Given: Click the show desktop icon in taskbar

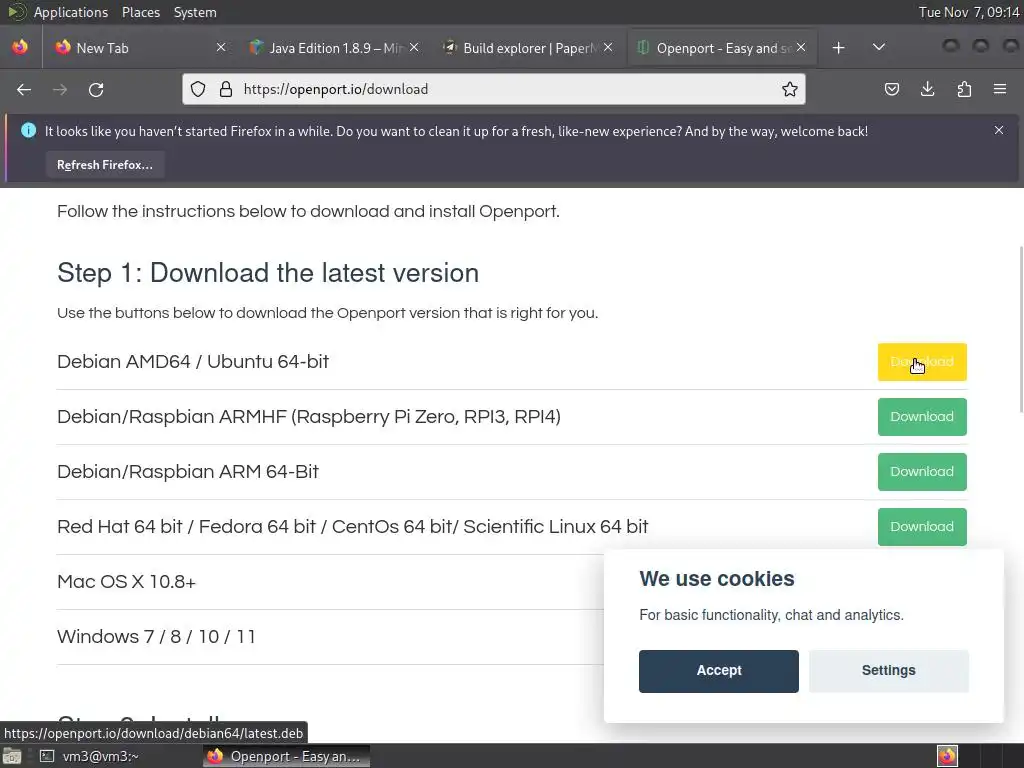Looking at the screenshot, I should [x=12, y=756].
